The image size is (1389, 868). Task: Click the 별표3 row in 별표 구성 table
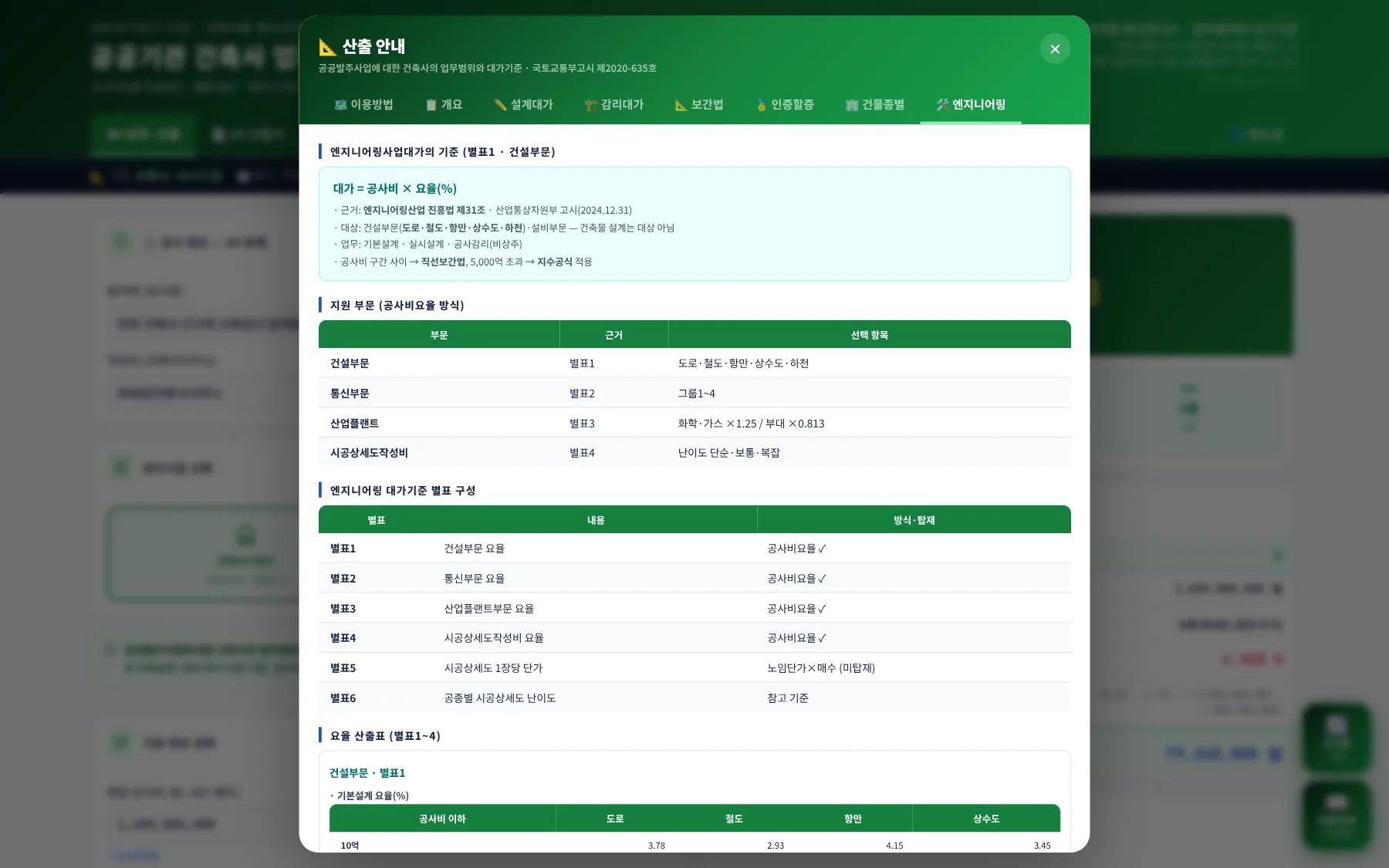(694, 609)
